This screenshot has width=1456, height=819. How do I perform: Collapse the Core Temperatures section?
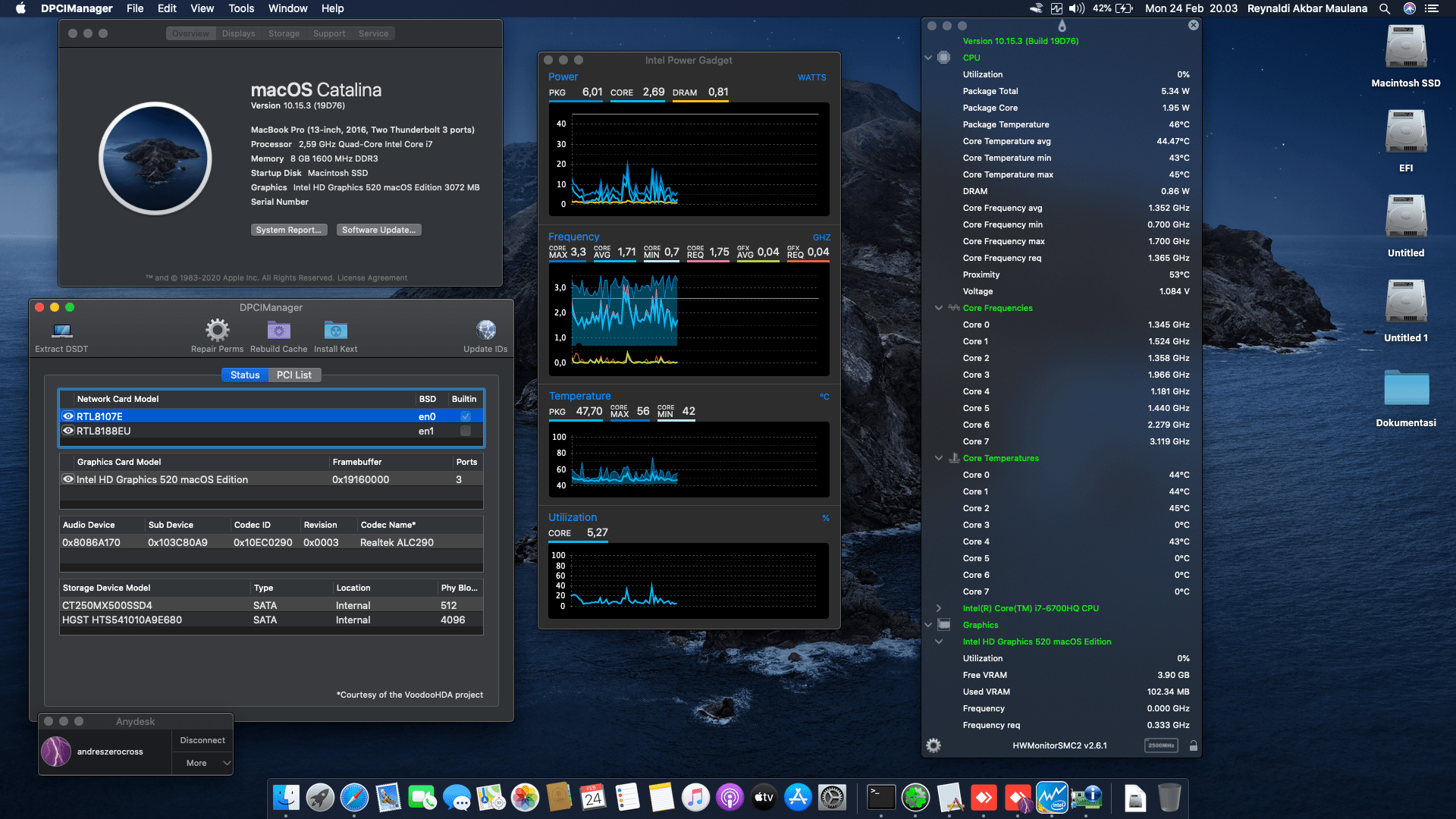[x=939, y=458]
